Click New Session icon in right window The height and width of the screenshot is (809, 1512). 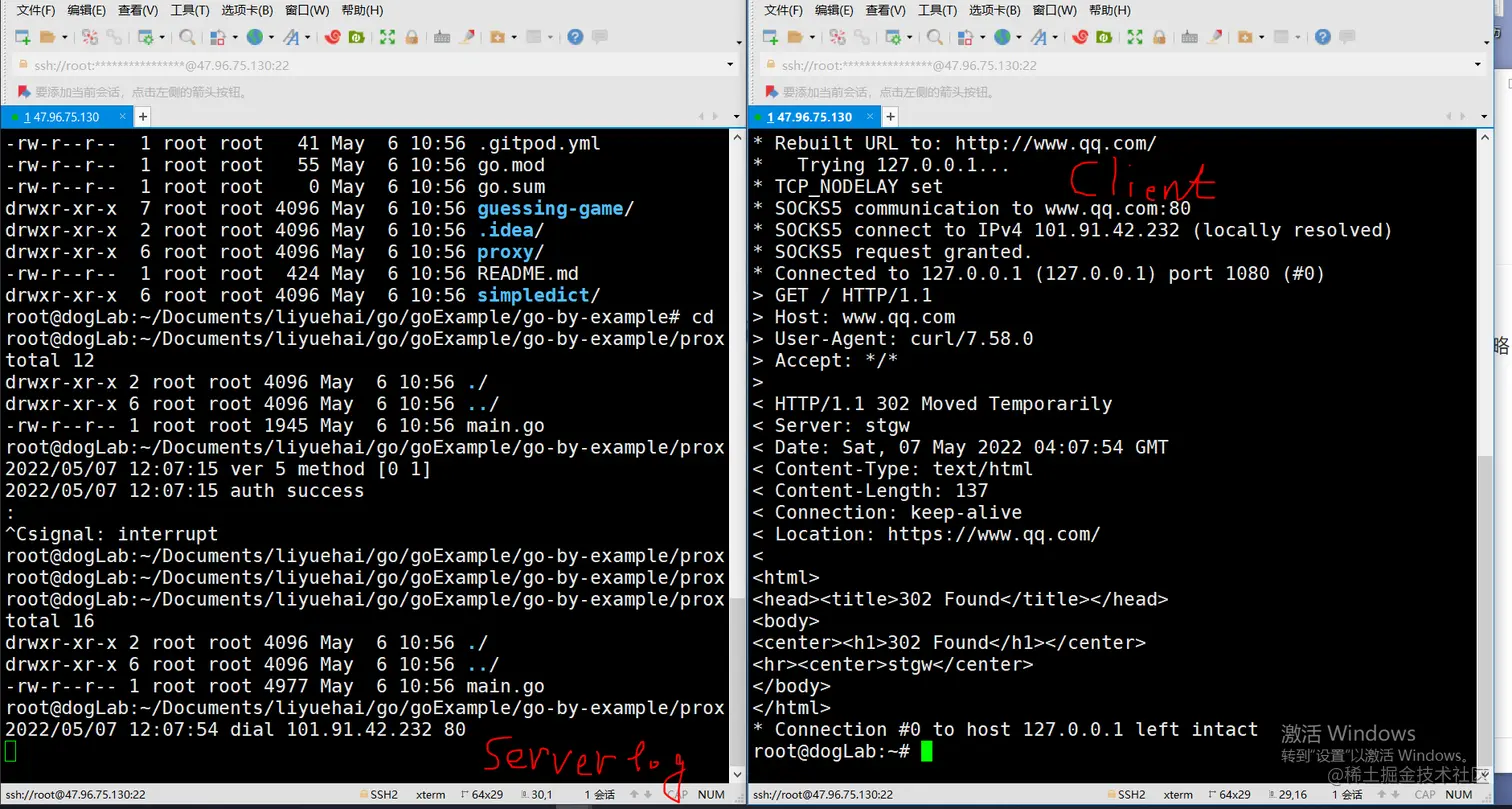pos(770,37)
